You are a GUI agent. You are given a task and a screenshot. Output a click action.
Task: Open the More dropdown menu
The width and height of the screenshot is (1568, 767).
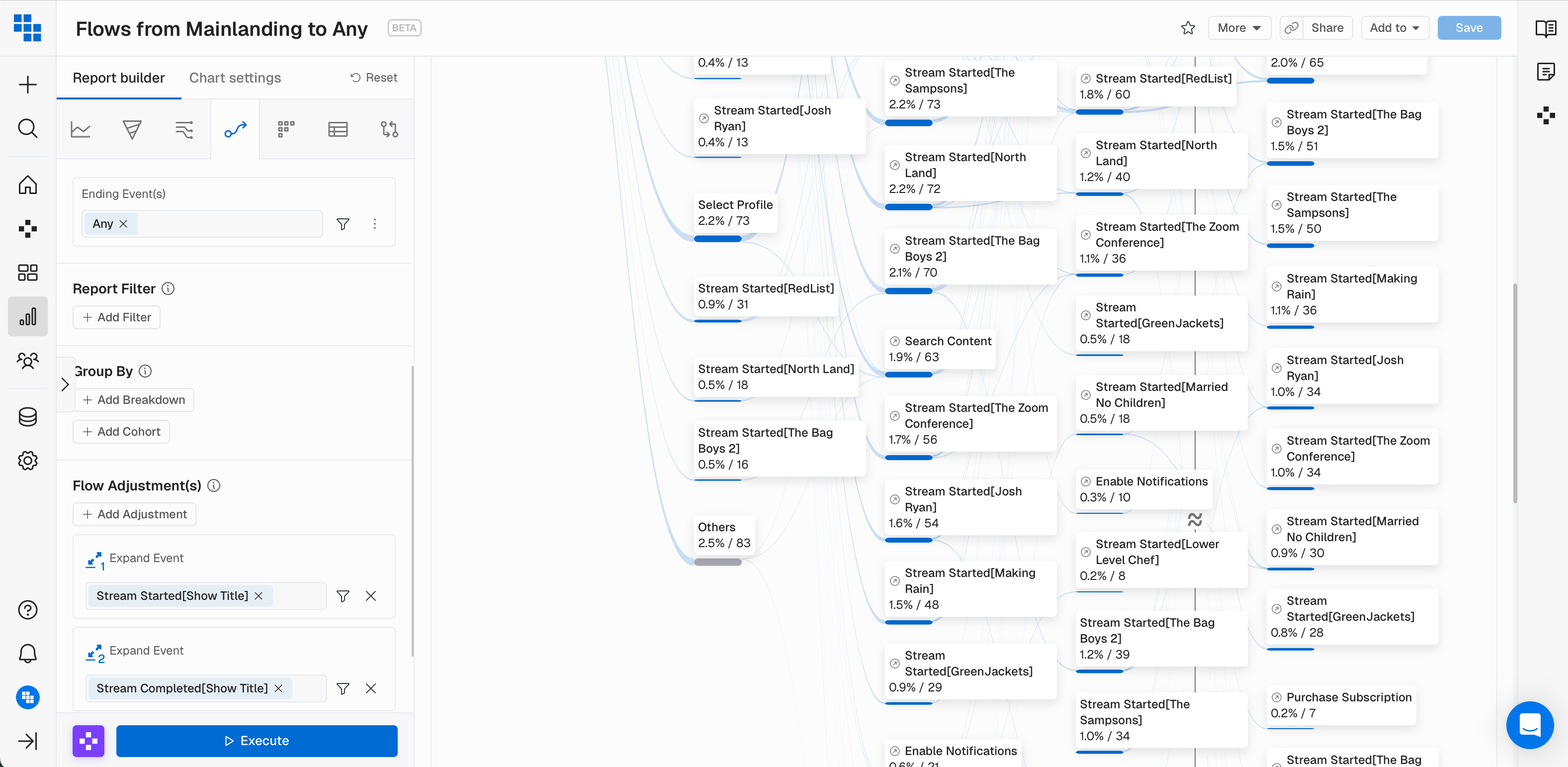click(x=1239, y=28)
